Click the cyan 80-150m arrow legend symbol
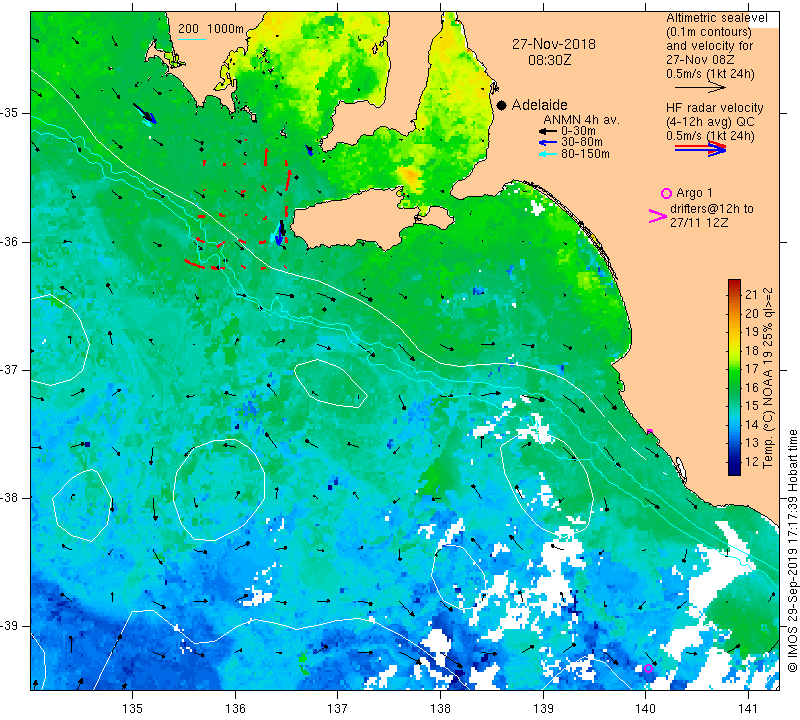The width and height of the screenshot is (800, 720). click(547, 154)
